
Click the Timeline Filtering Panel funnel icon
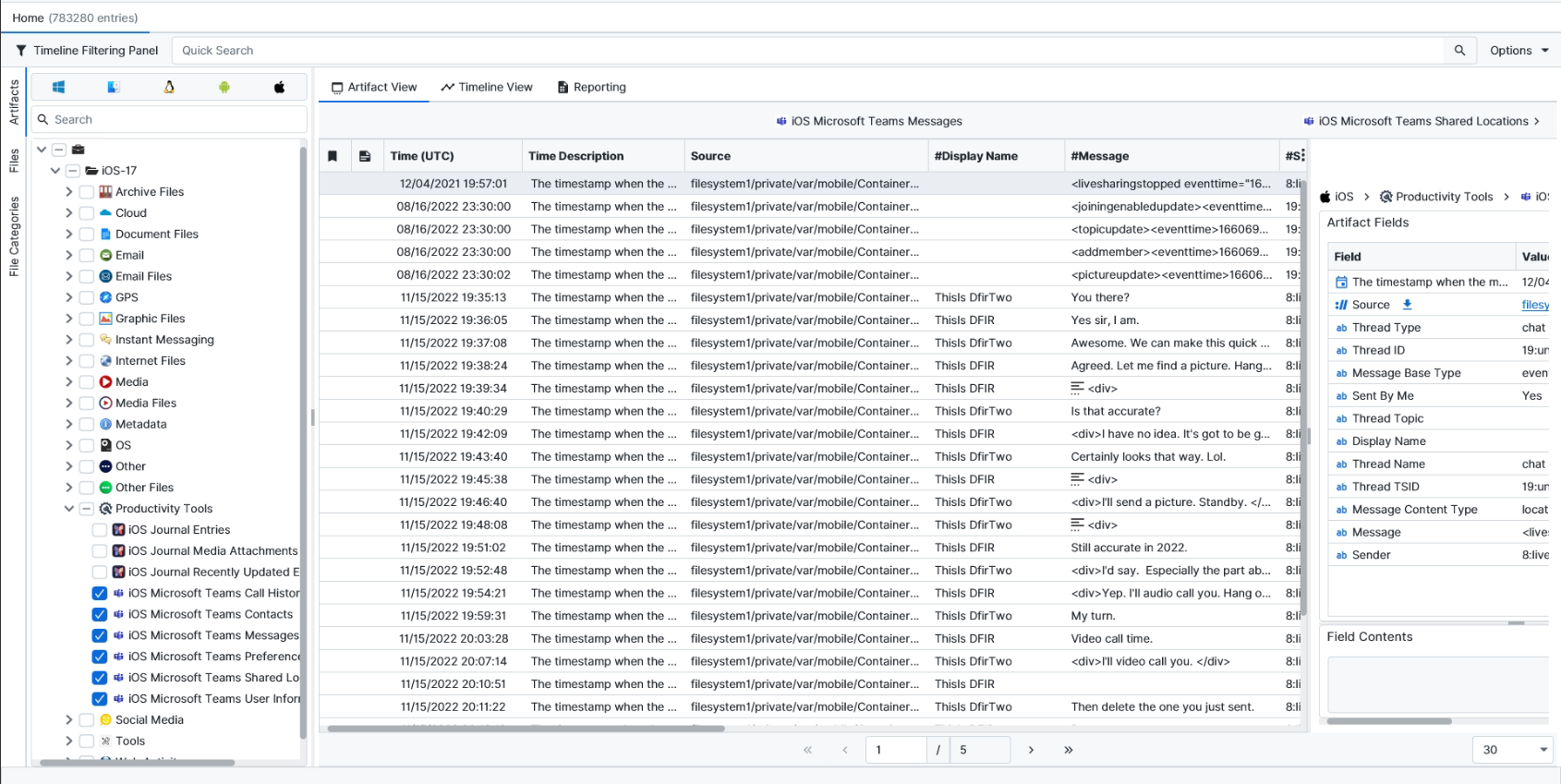[x=21, y=51]
